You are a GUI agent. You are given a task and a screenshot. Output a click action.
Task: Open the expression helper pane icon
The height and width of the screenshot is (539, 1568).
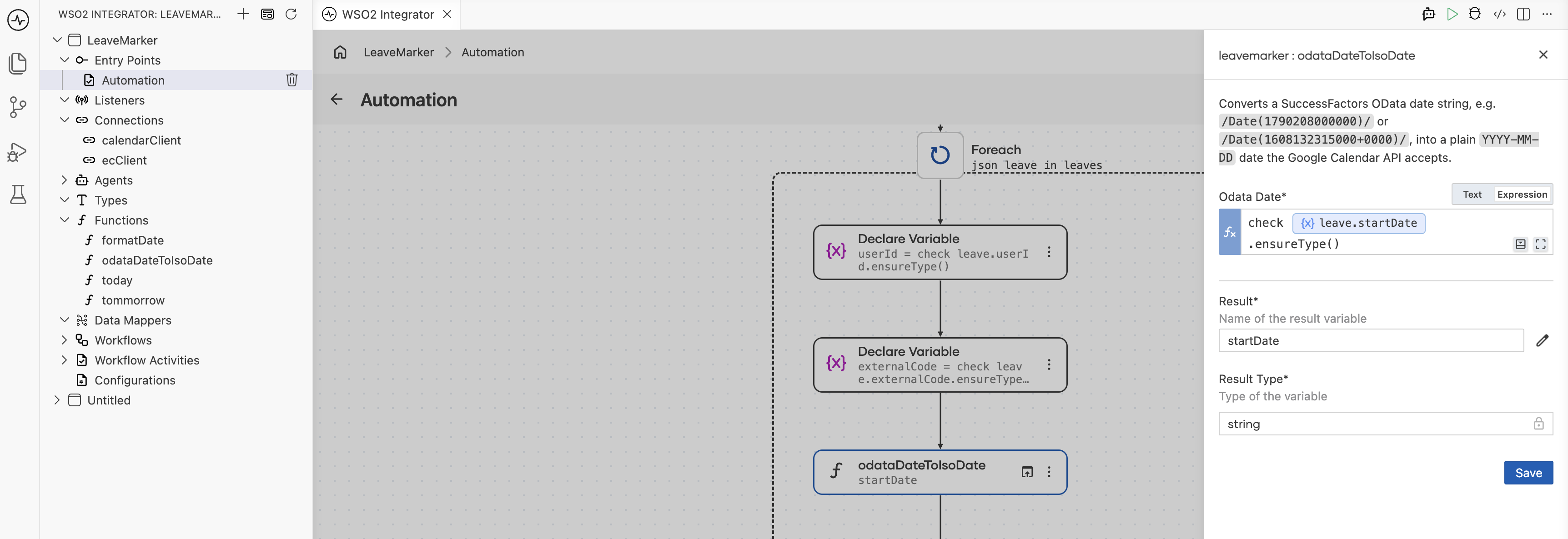click(x=1520, y=244)
